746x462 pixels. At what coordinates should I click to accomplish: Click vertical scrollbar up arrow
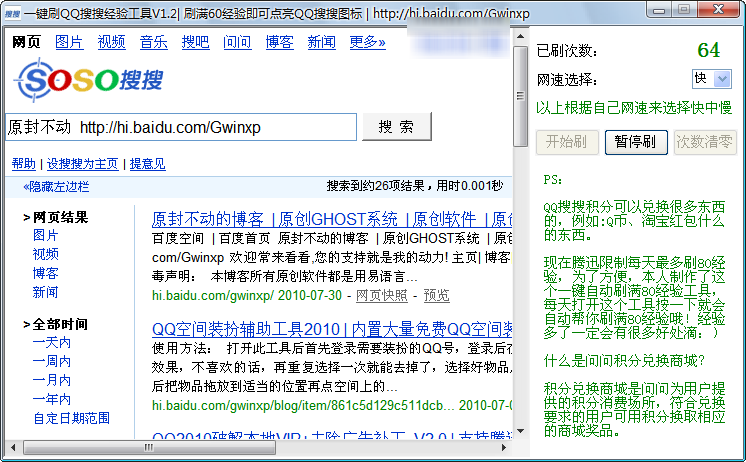(x=520, y=37)
